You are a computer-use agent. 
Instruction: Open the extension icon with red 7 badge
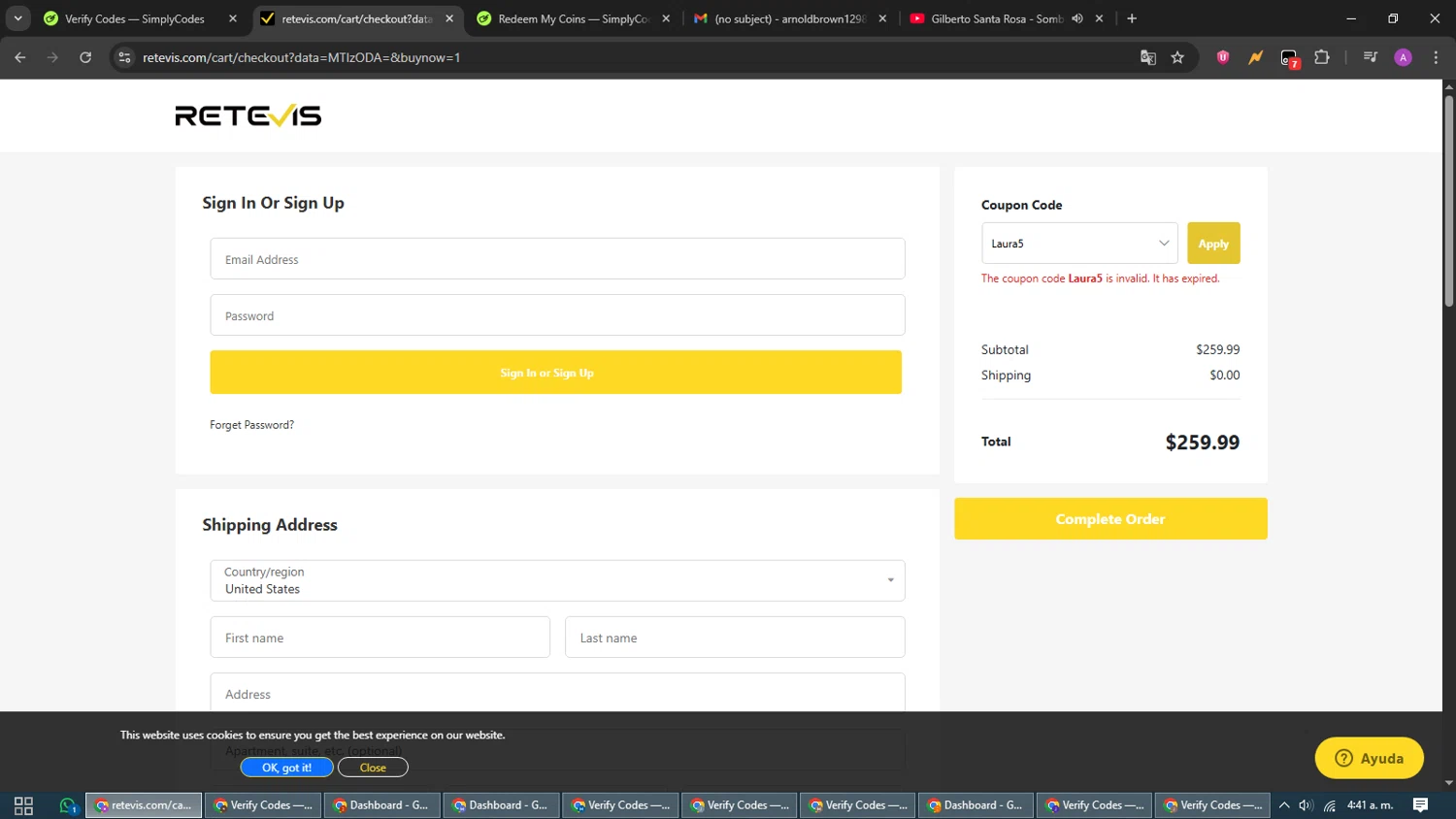click(x=1289, y=58)
